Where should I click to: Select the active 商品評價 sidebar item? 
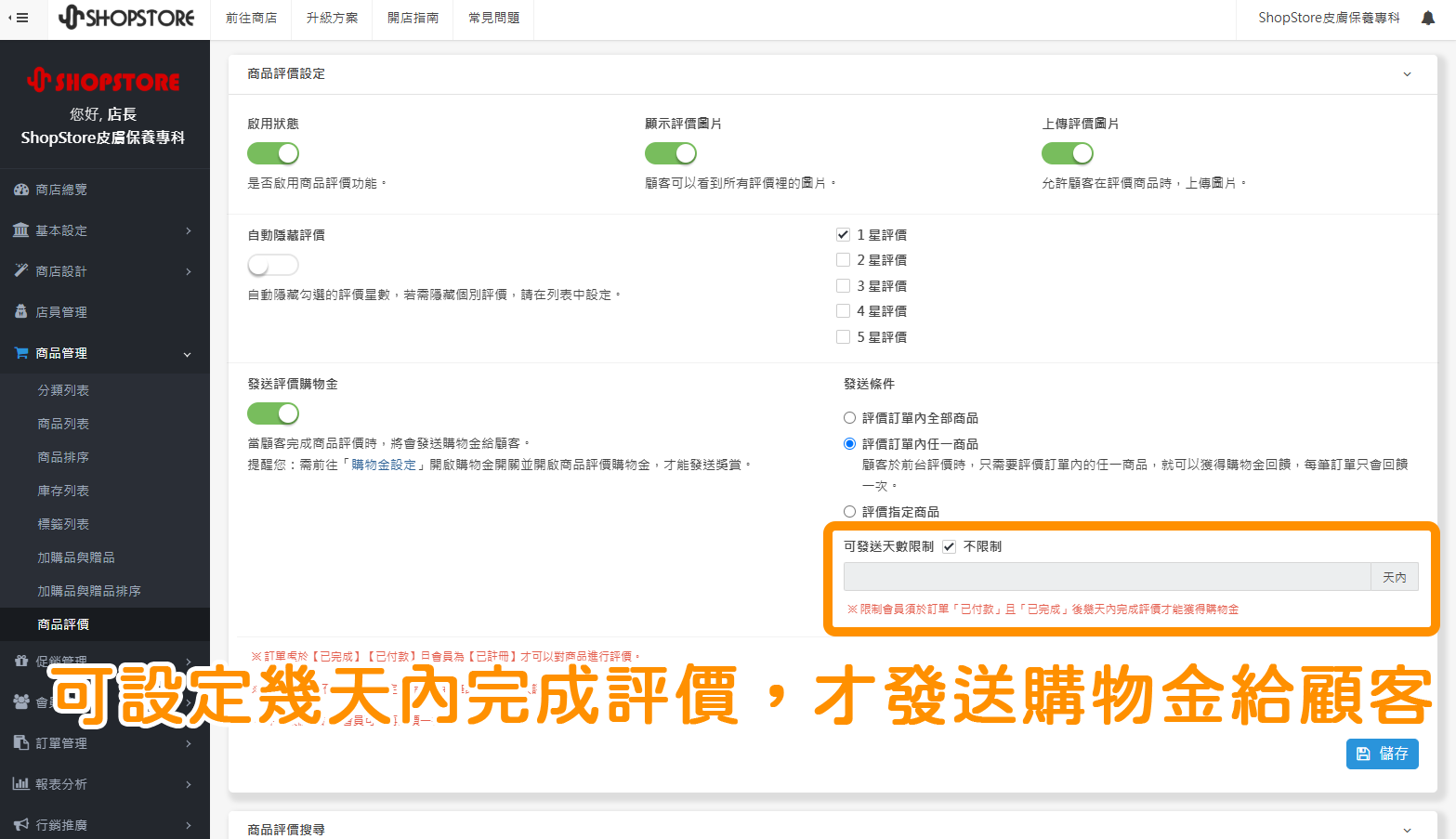click(x=105, y=624)
